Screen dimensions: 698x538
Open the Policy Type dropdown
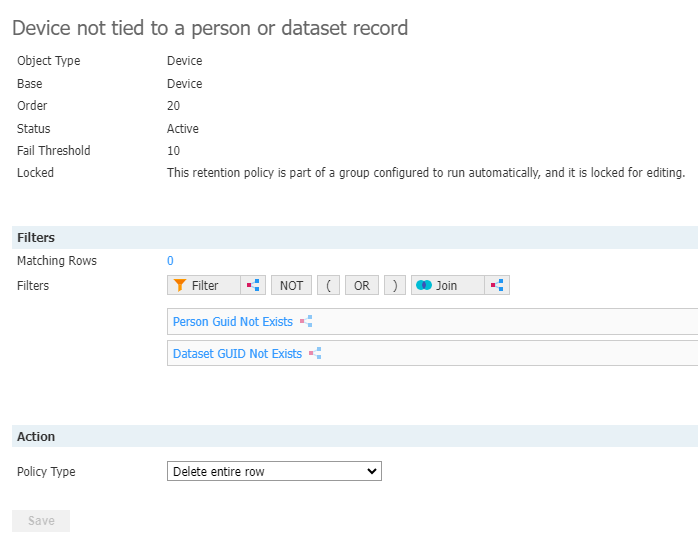[274, 471]
